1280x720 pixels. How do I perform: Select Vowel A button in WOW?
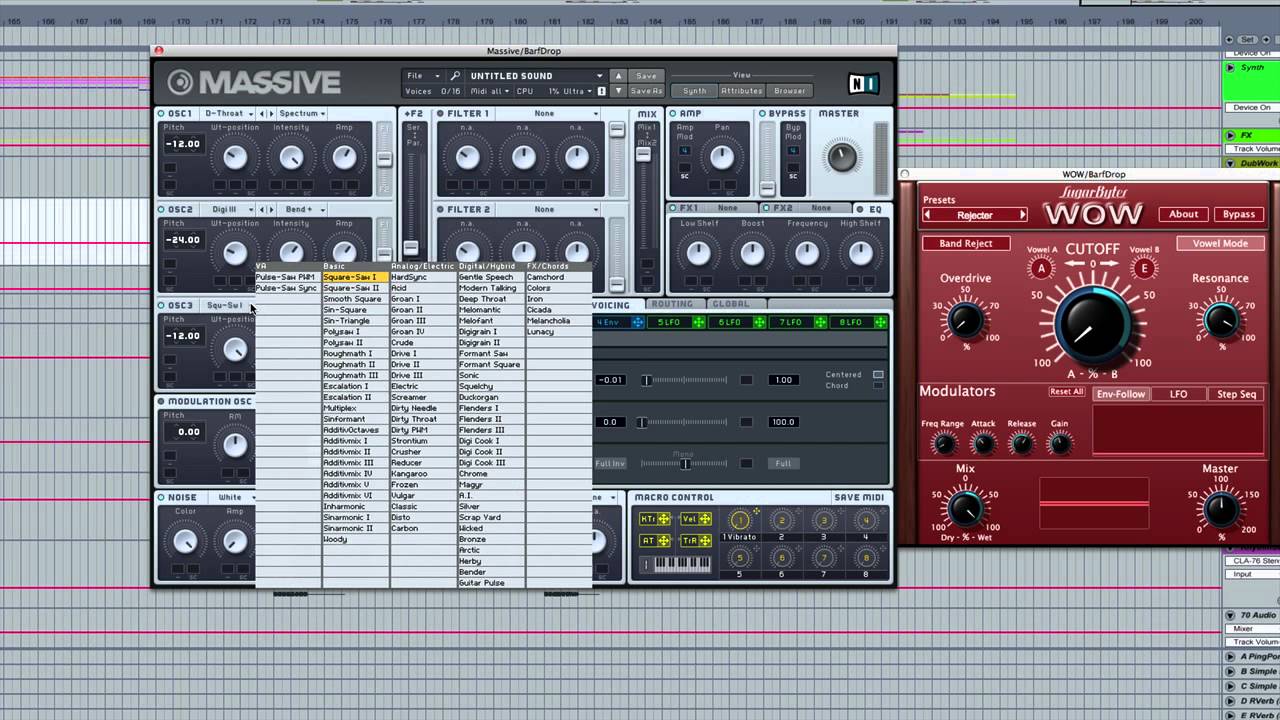[x=1041, y=268]
